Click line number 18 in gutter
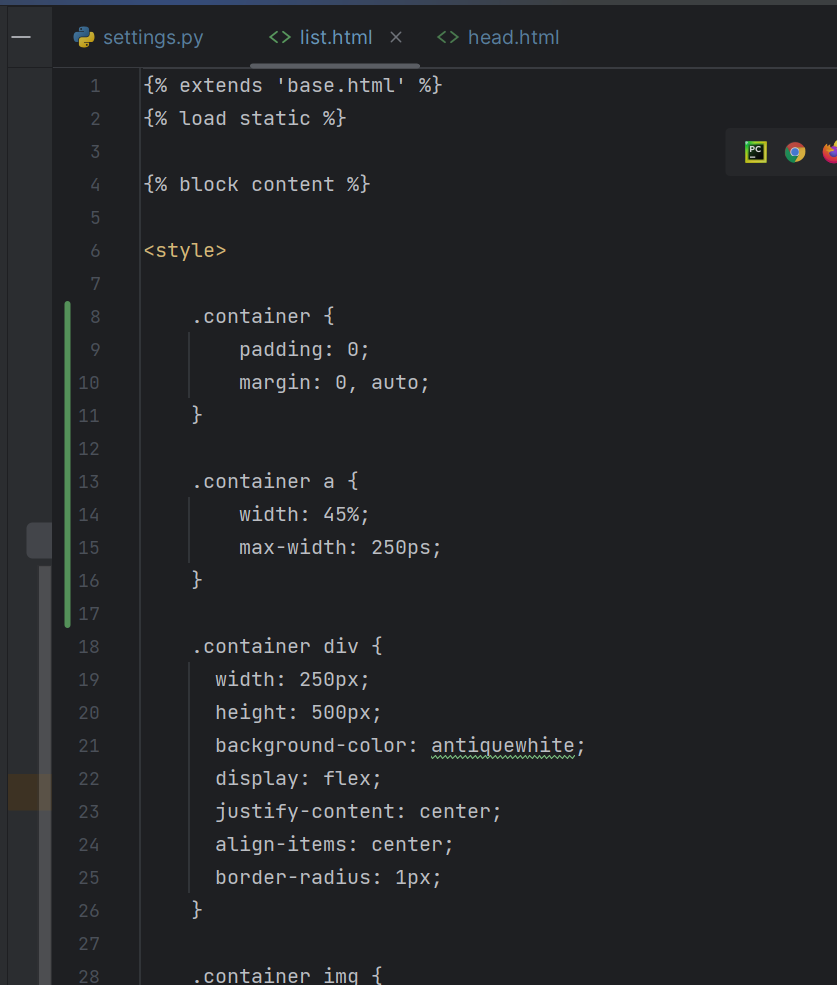Screen dimensions: 837x985 (x=89, y=646)
